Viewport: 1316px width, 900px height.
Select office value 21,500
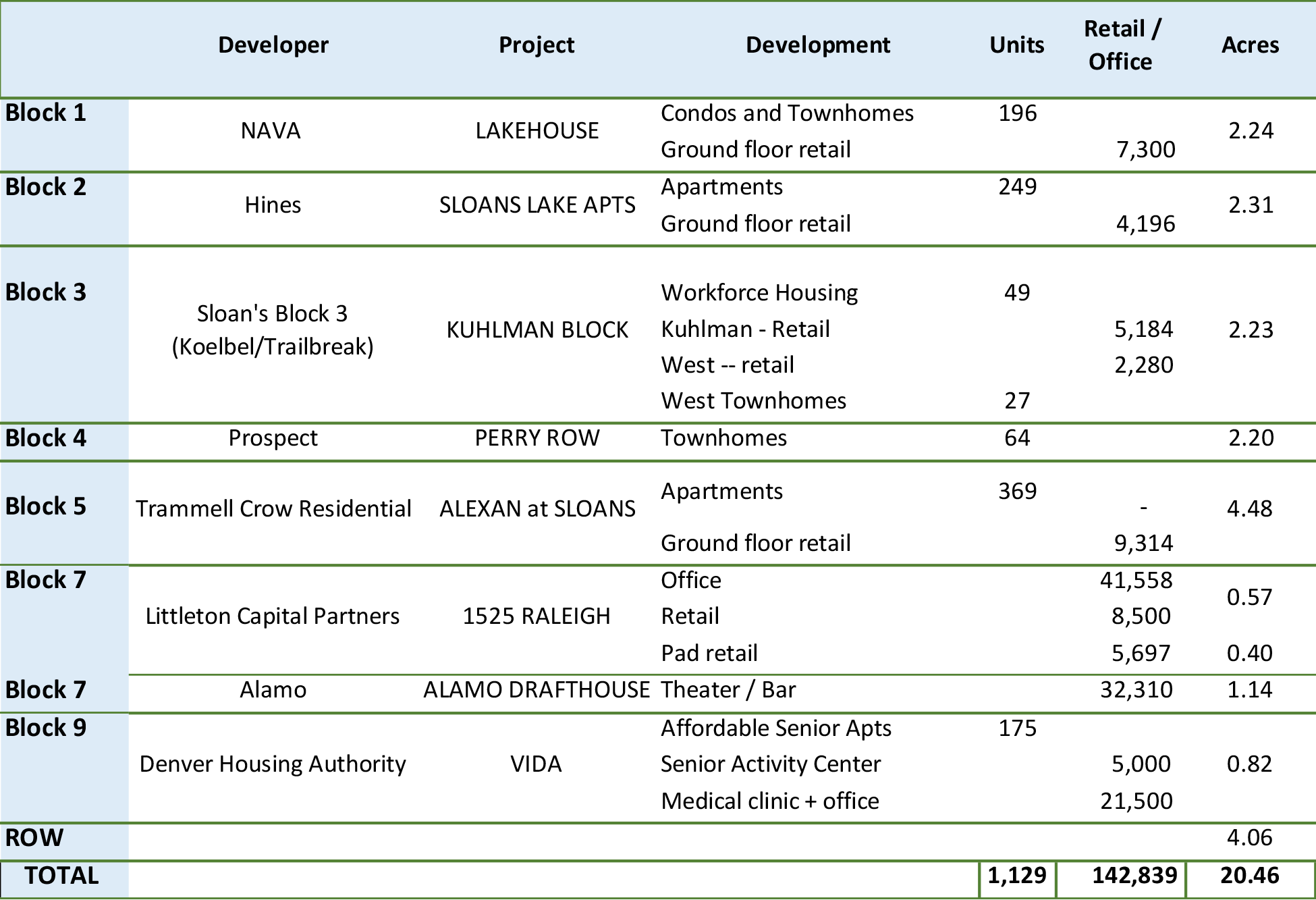pos(1136,801)
